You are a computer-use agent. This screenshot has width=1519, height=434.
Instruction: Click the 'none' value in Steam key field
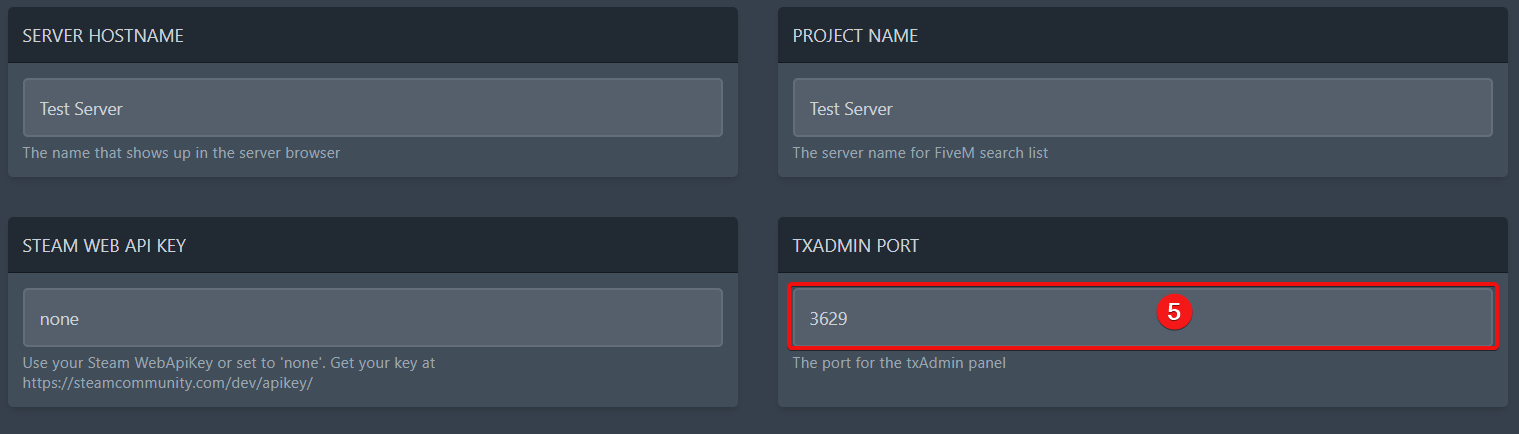pos(59,319)
